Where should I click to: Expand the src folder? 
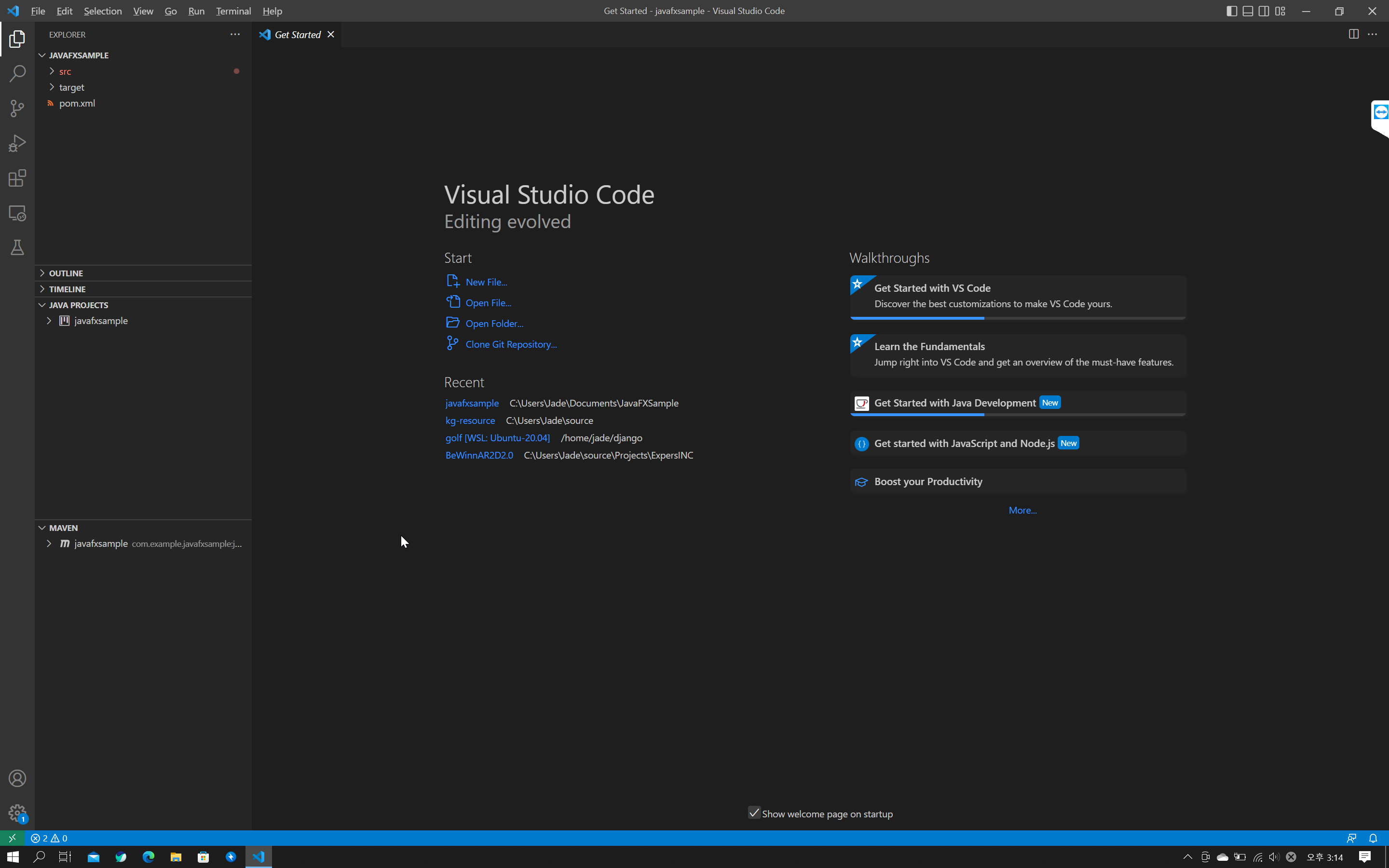click(52, 71)
